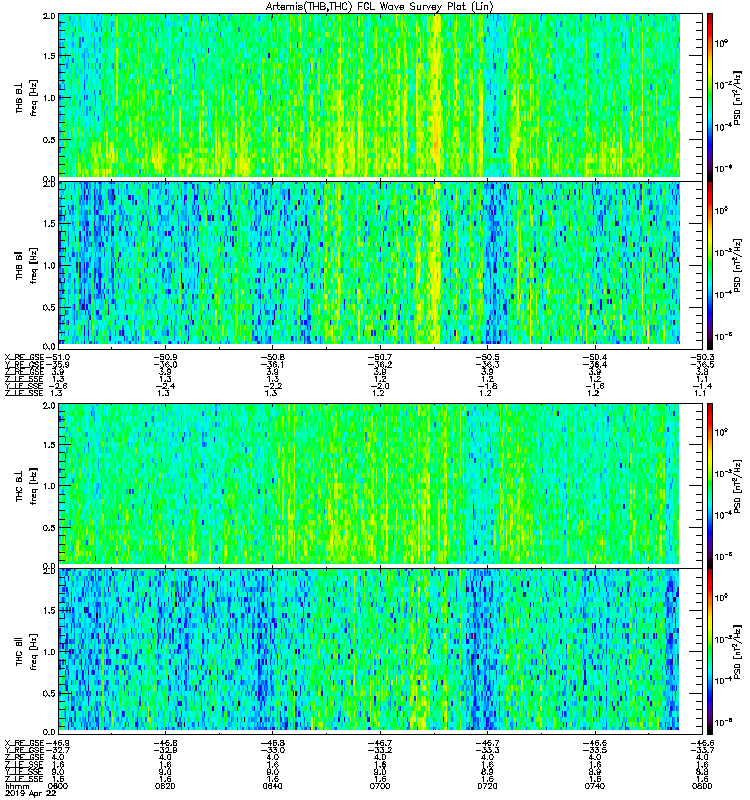Click the '0620' time label

point(165,786)
